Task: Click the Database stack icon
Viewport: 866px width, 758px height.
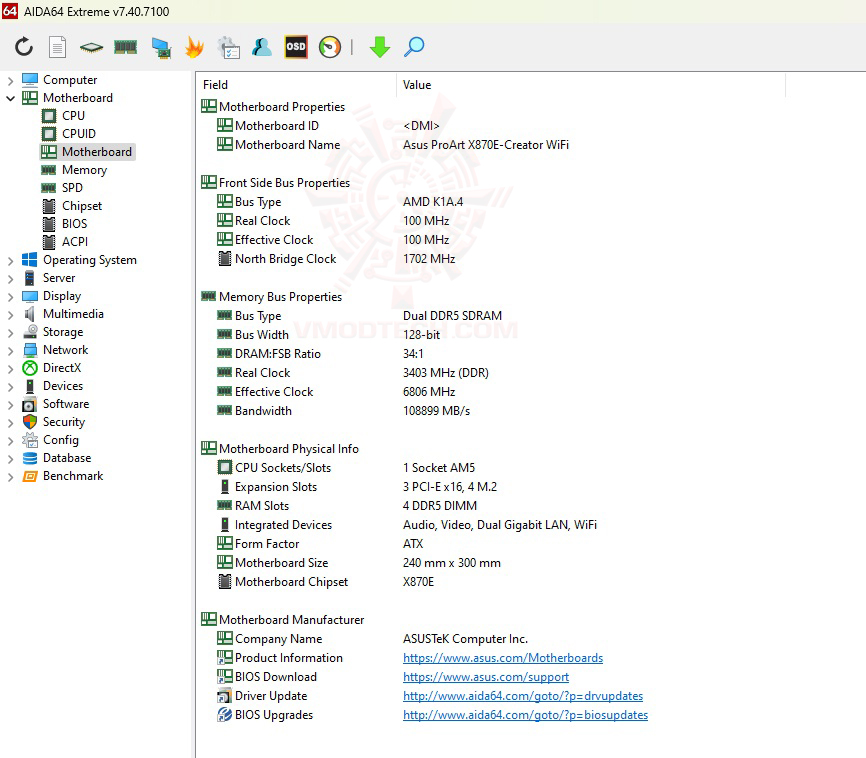Action: [30, 458]
